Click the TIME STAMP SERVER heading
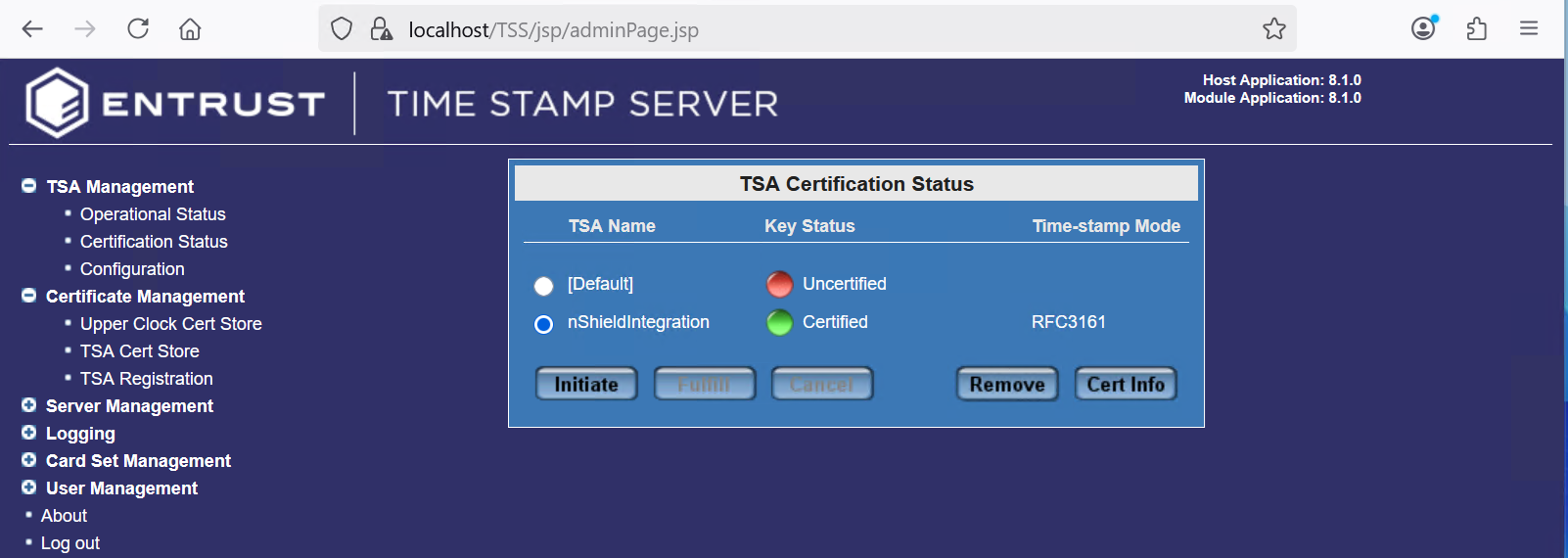Screen dimensions: 1568x558 (582, 104)
